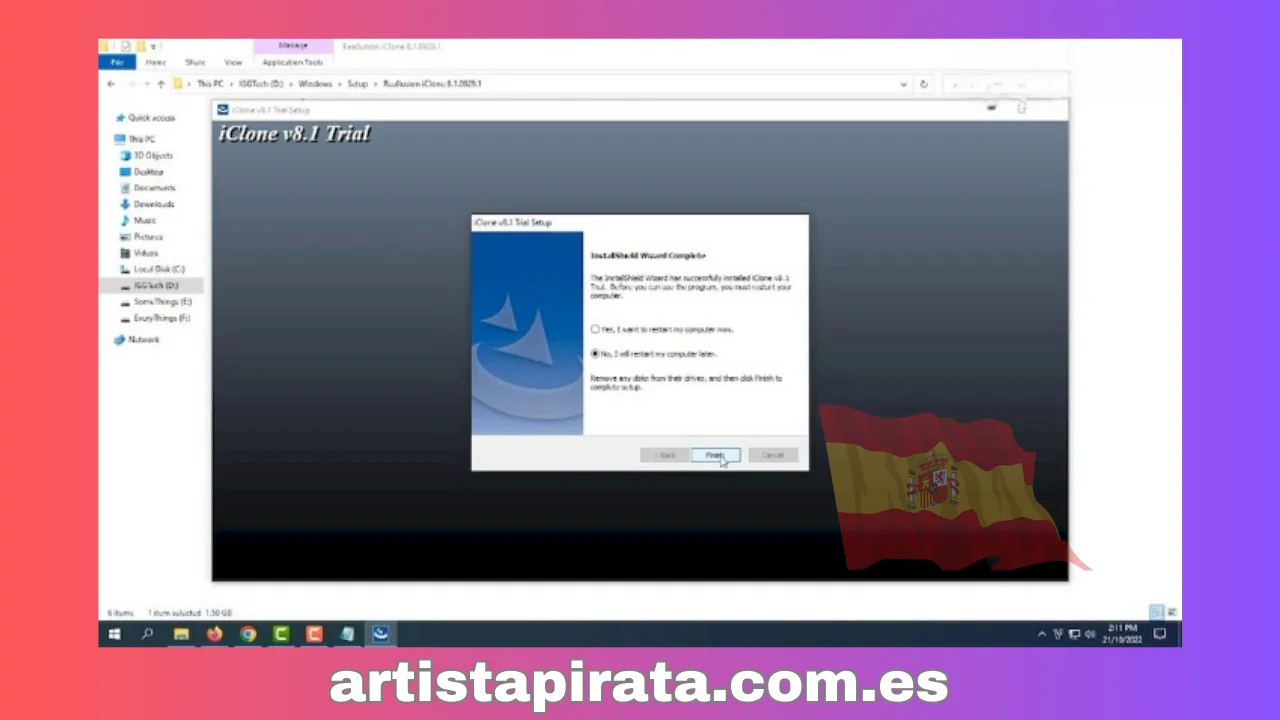Open EveryThings (F:) drive
The height and width of the screenshot is (720, 1280).
[156, 318]
